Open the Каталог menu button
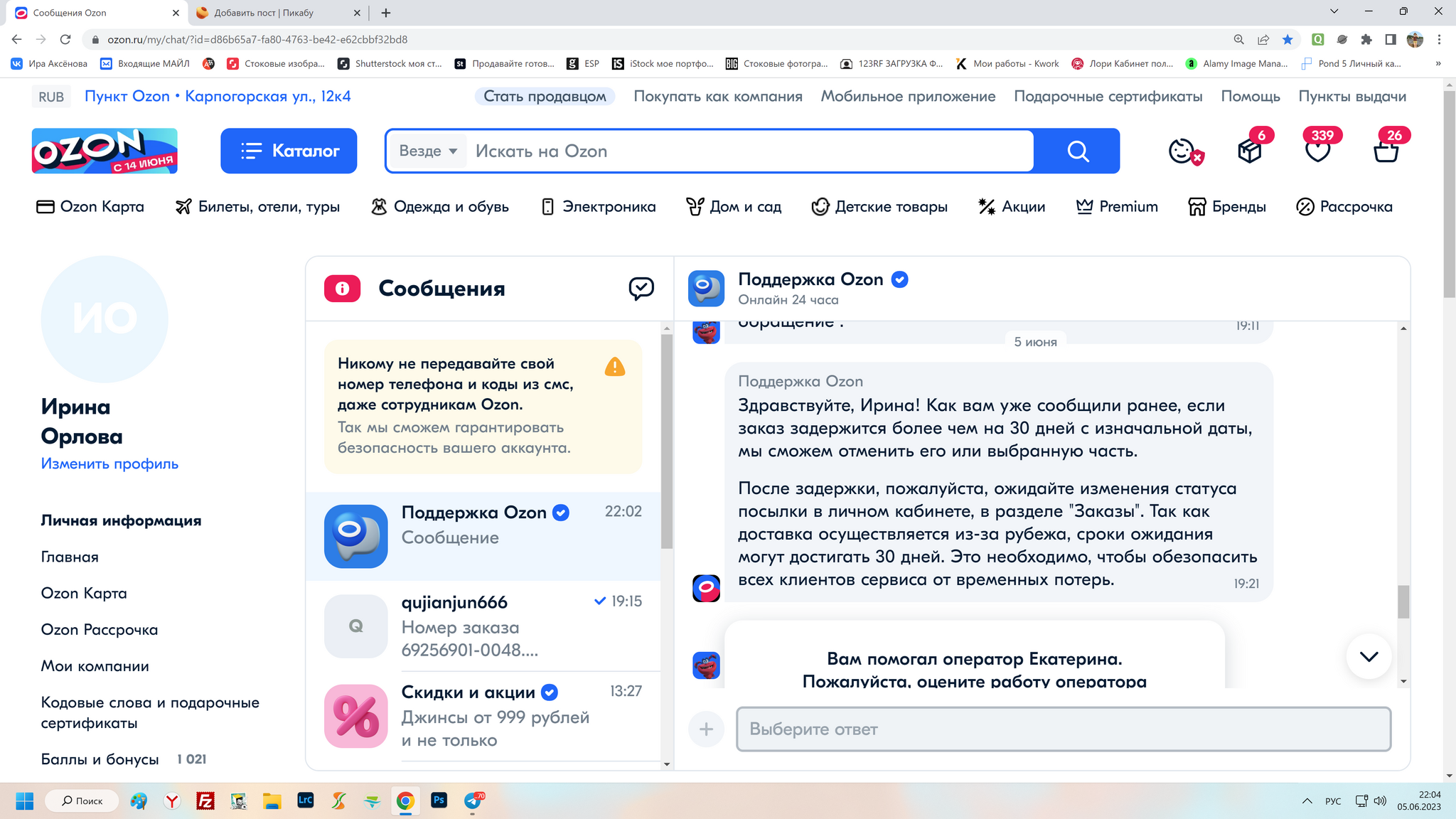The height and width of the screenshot is (819, 1456). click(289, 151)
